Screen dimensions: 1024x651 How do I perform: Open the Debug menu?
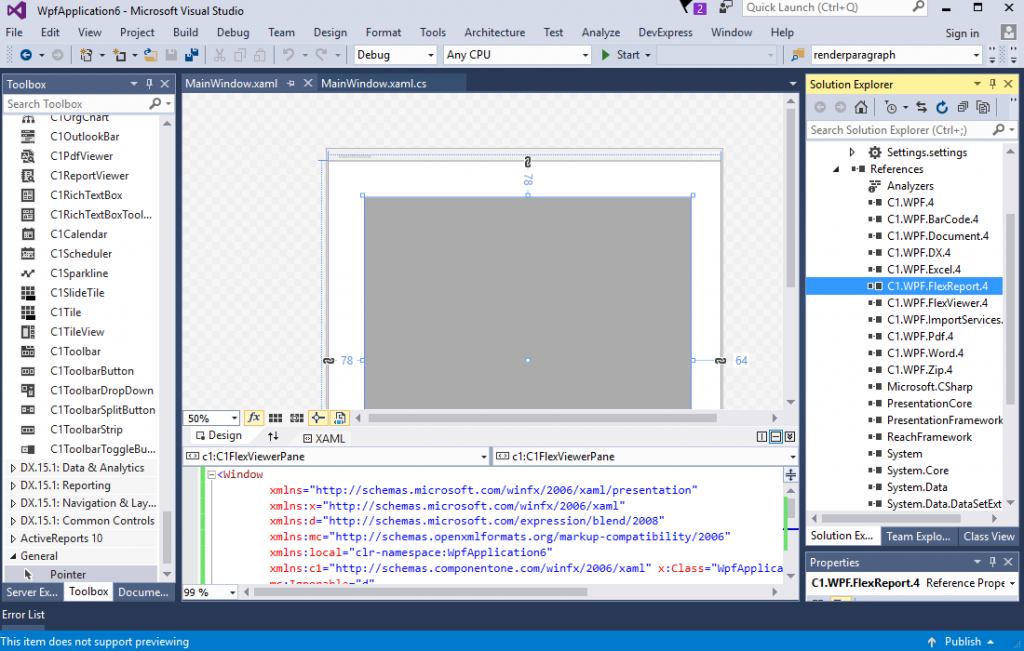tap(232, 33)
